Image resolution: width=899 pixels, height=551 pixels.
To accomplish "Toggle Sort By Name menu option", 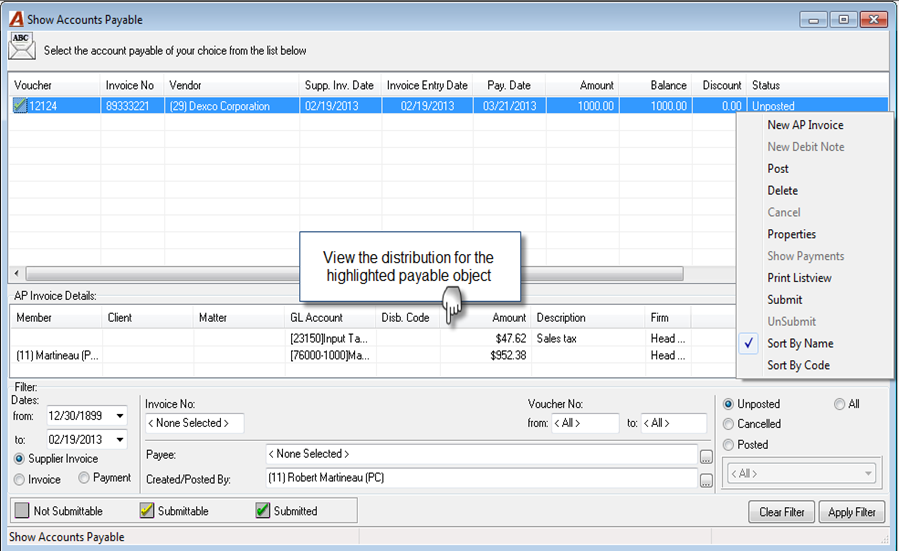I will point(800,343).
